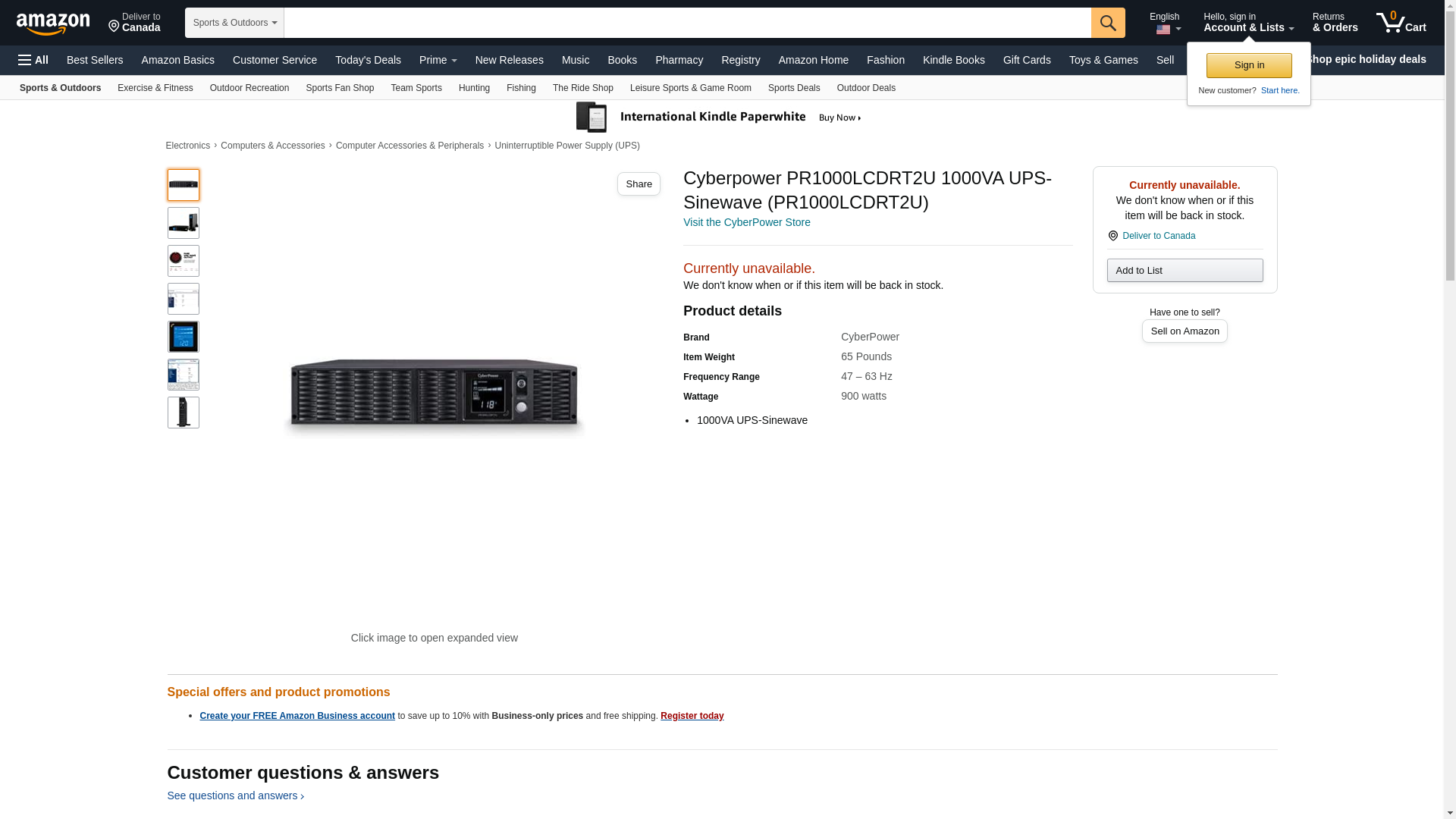
Task: Open the English language selector dropdown
Action: (1165, 23)
